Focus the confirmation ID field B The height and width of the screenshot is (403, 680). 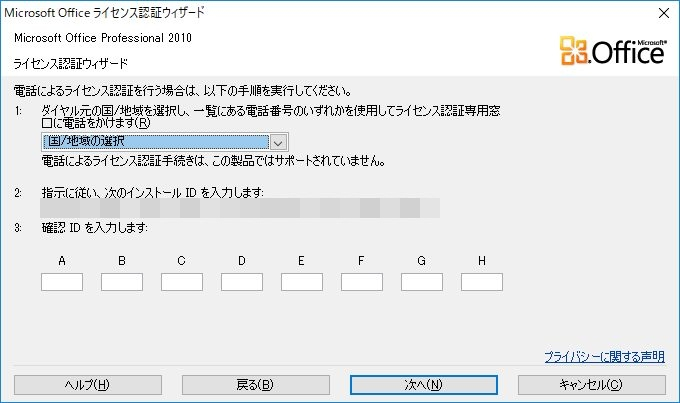tap(121, 282)
